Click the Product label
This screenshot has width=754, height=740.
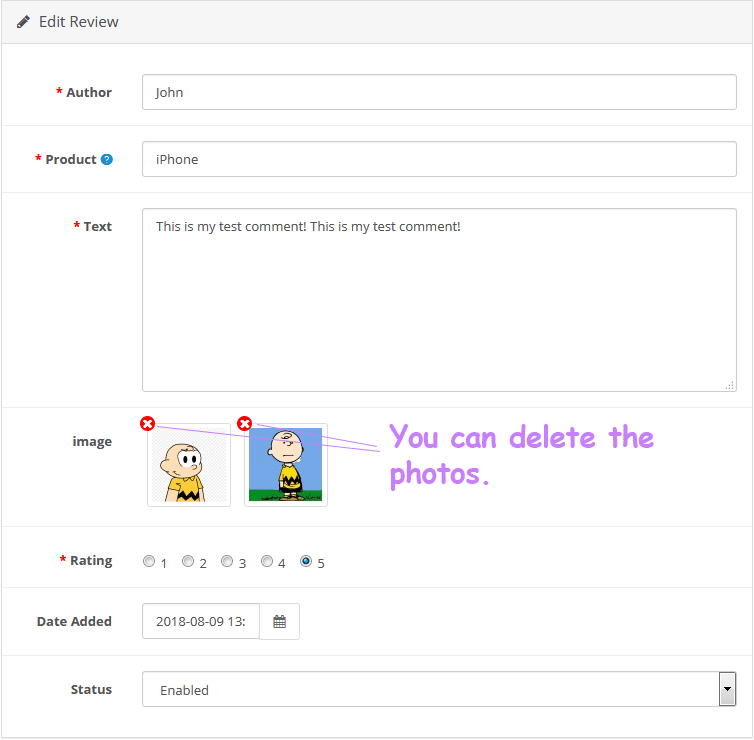[71, 160]
